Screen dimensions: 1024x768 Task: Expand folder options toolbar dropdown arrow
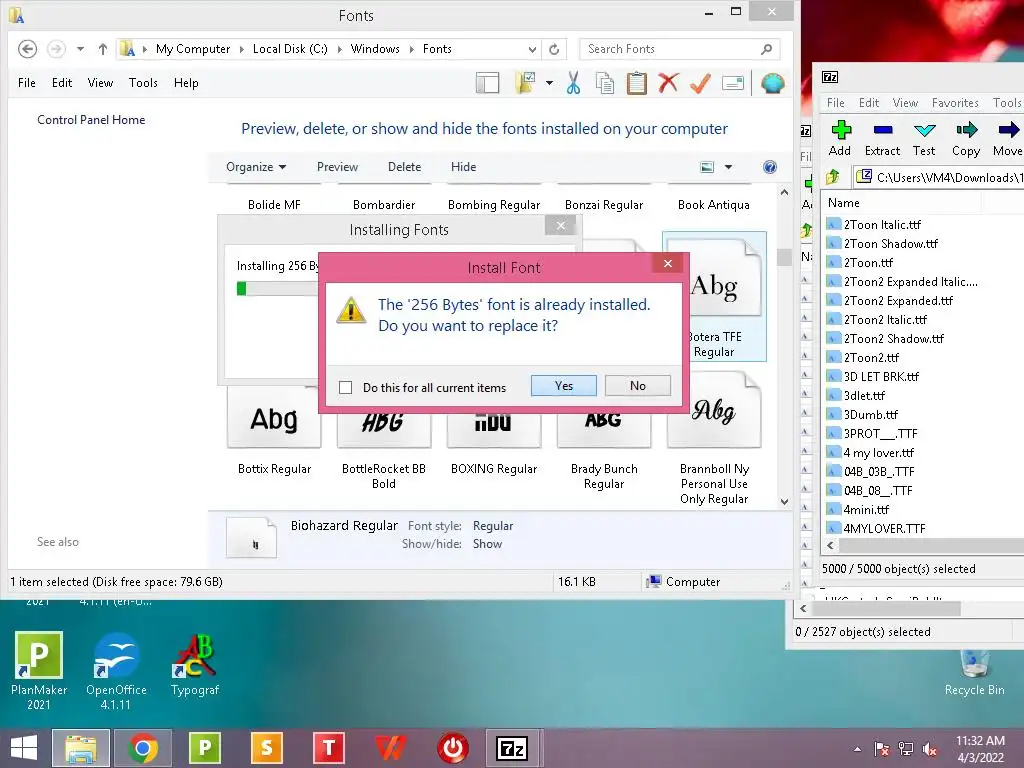point(549,83)
